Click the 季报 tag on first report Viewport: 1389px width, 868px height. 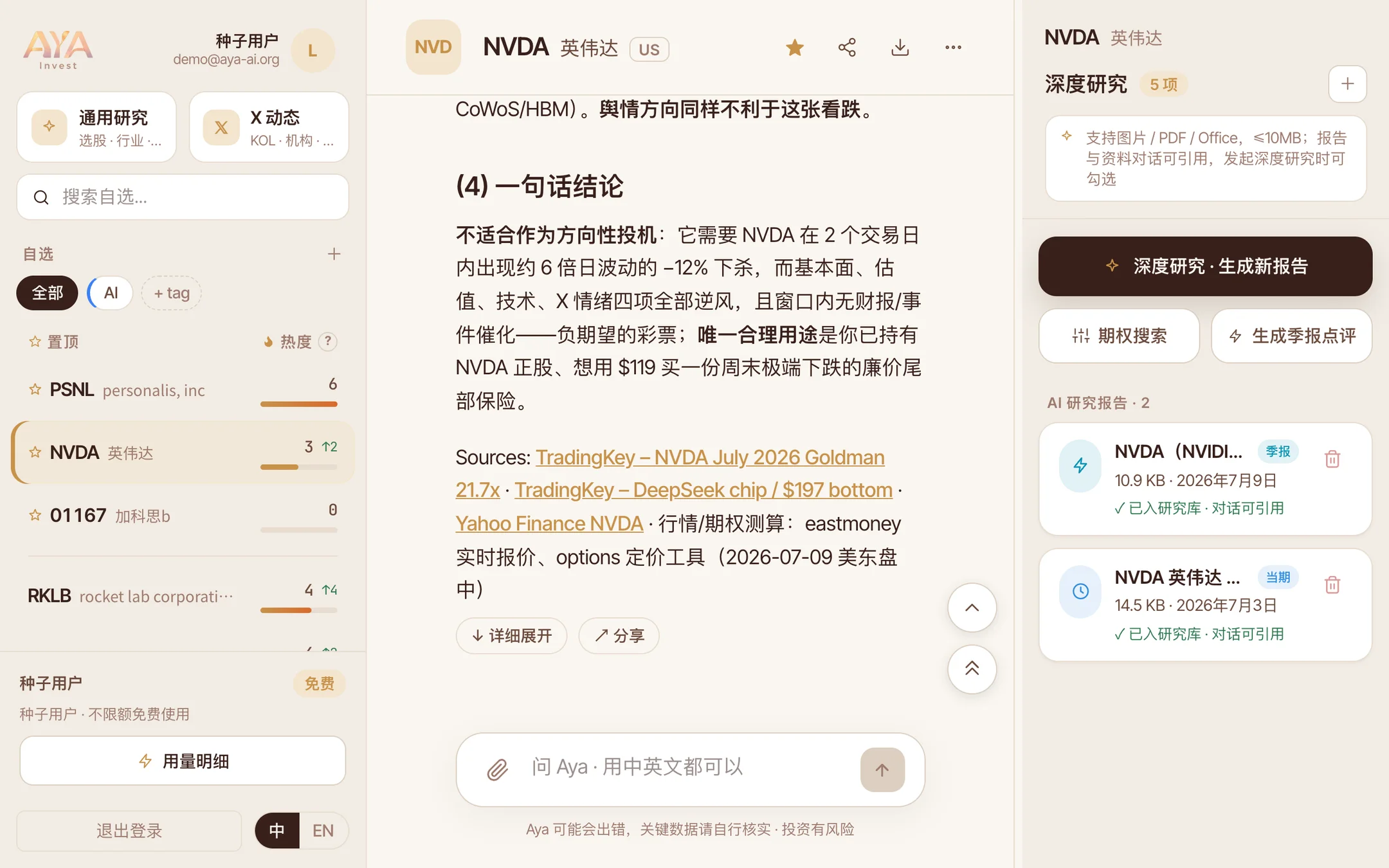tap(1278, 451)
